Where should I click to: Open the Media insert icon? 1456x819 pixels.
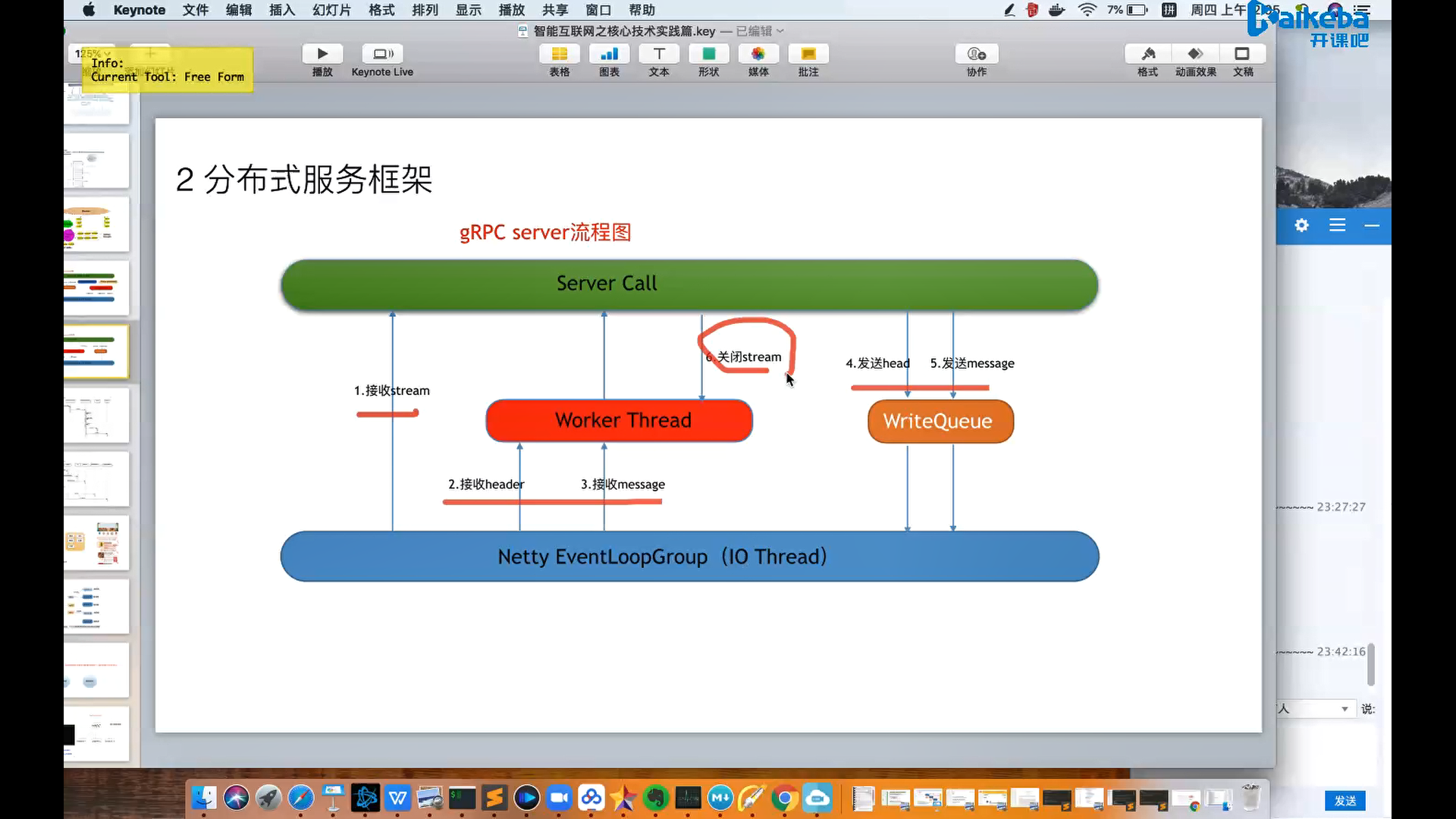click(x=758, y=54)
